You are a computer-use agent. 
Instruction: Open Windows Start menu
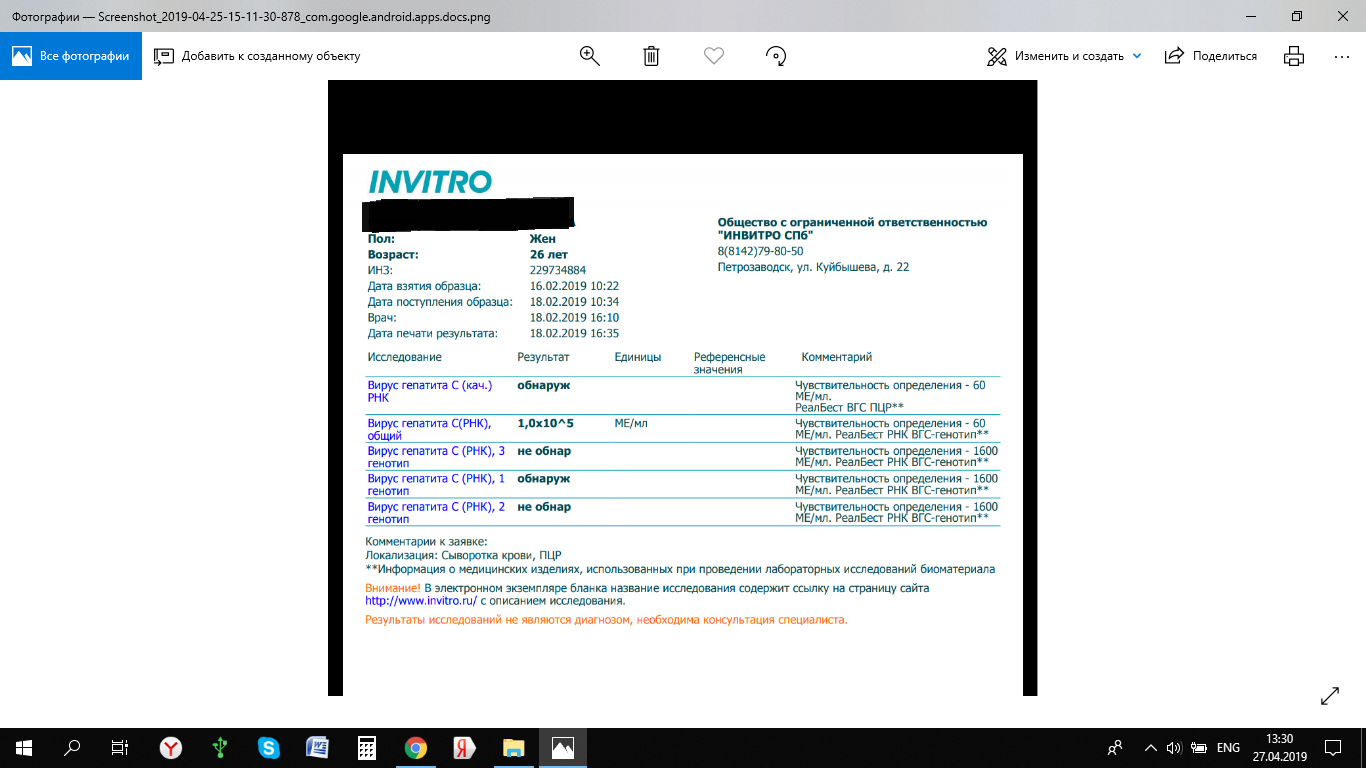click(24, 747)
